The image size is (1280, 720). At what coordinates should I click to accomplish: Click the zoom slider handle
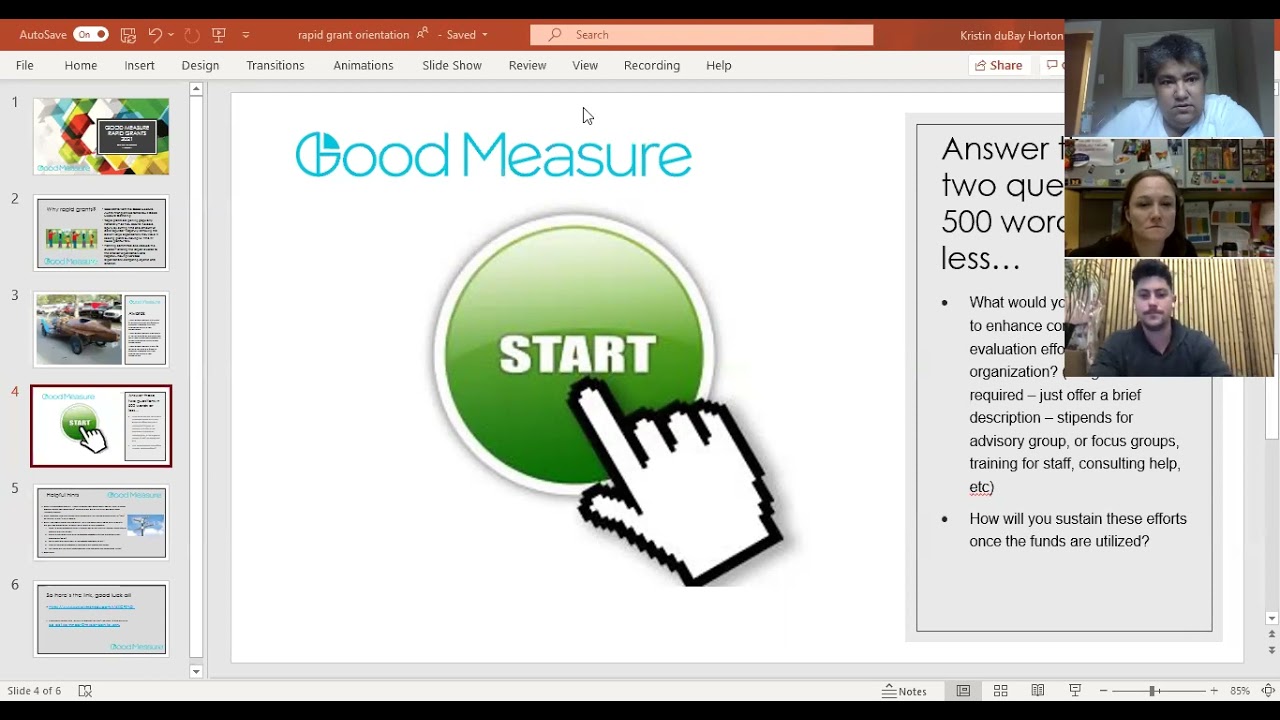click(1152, 691)
